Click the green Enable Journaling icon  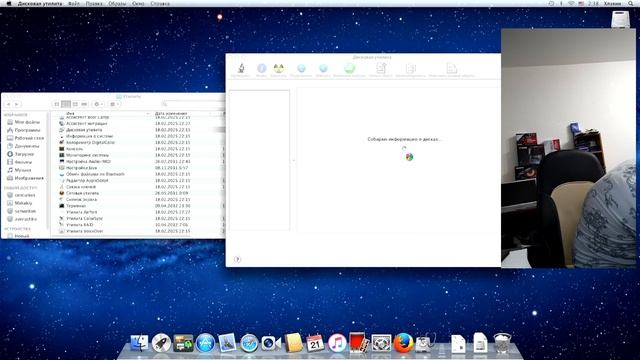click(x=349, y=68)
